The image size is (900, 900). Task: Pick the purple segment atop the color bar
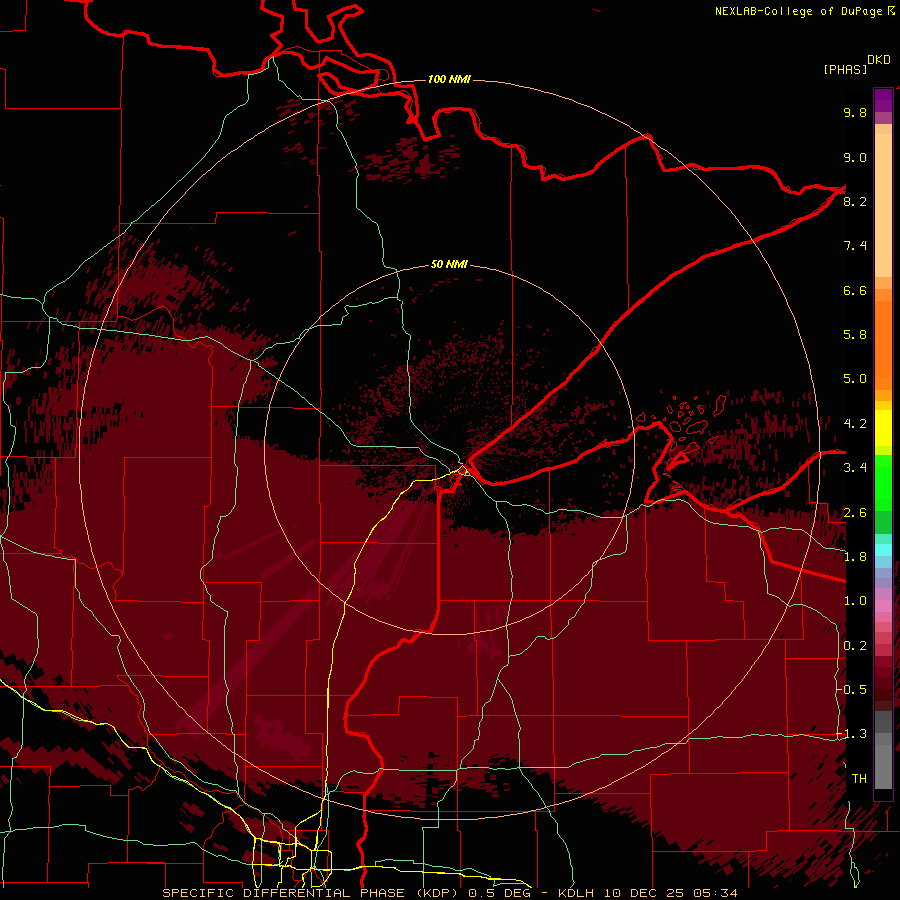tap(883, 100)
